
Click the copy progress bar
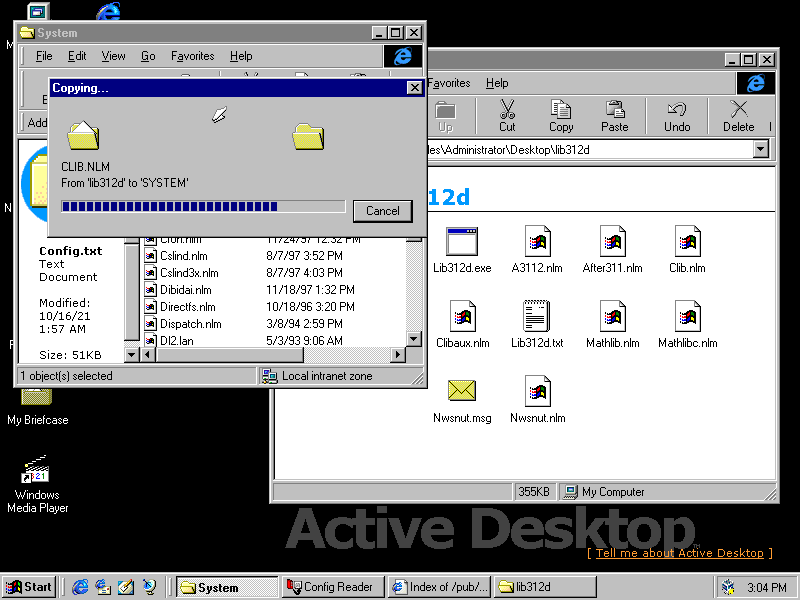pos(203,206)
